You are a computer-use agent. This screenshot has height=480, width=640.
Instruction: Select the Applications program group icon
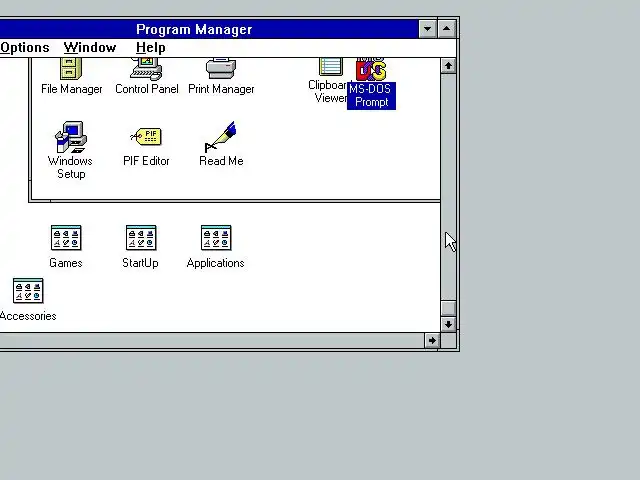[x=216, y=238]
